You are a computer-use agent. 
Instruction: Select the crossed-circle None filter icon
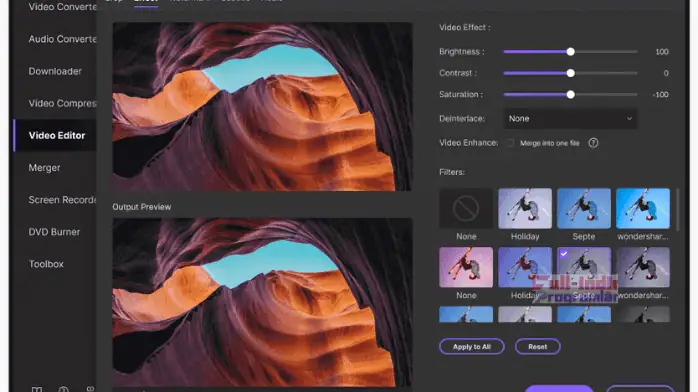click(466, 208)
